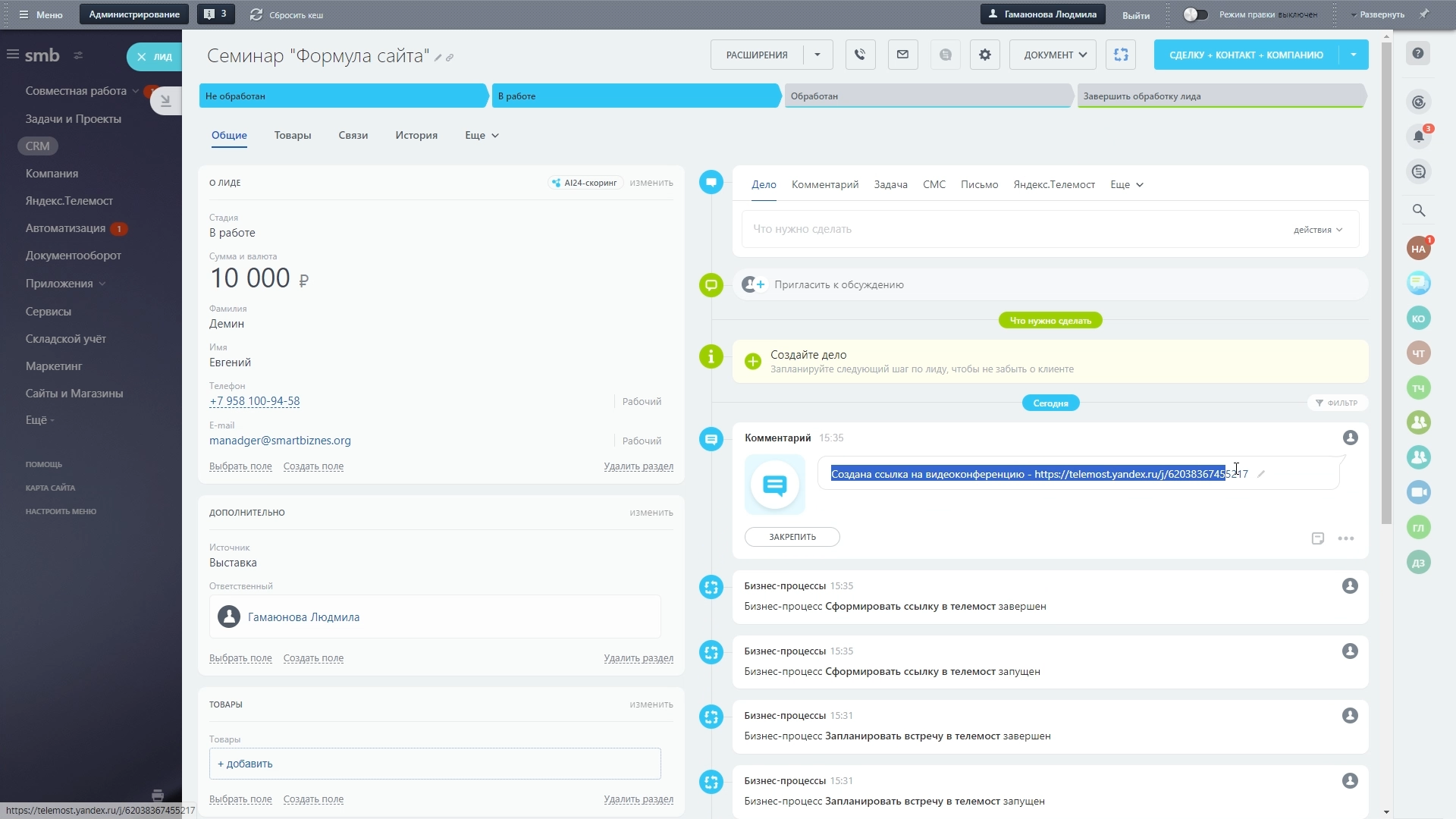Open the manadger@smartbiznes.org email link

tap(280, 441)
